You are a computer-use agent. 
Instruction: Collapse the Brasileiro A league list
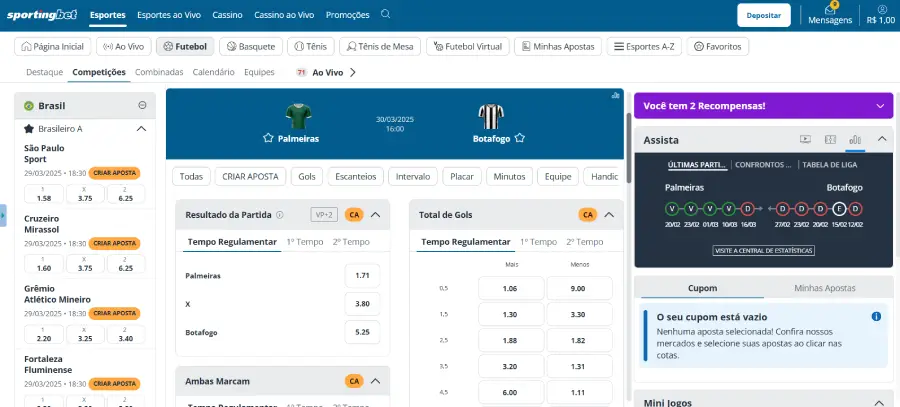click(141, 129)
